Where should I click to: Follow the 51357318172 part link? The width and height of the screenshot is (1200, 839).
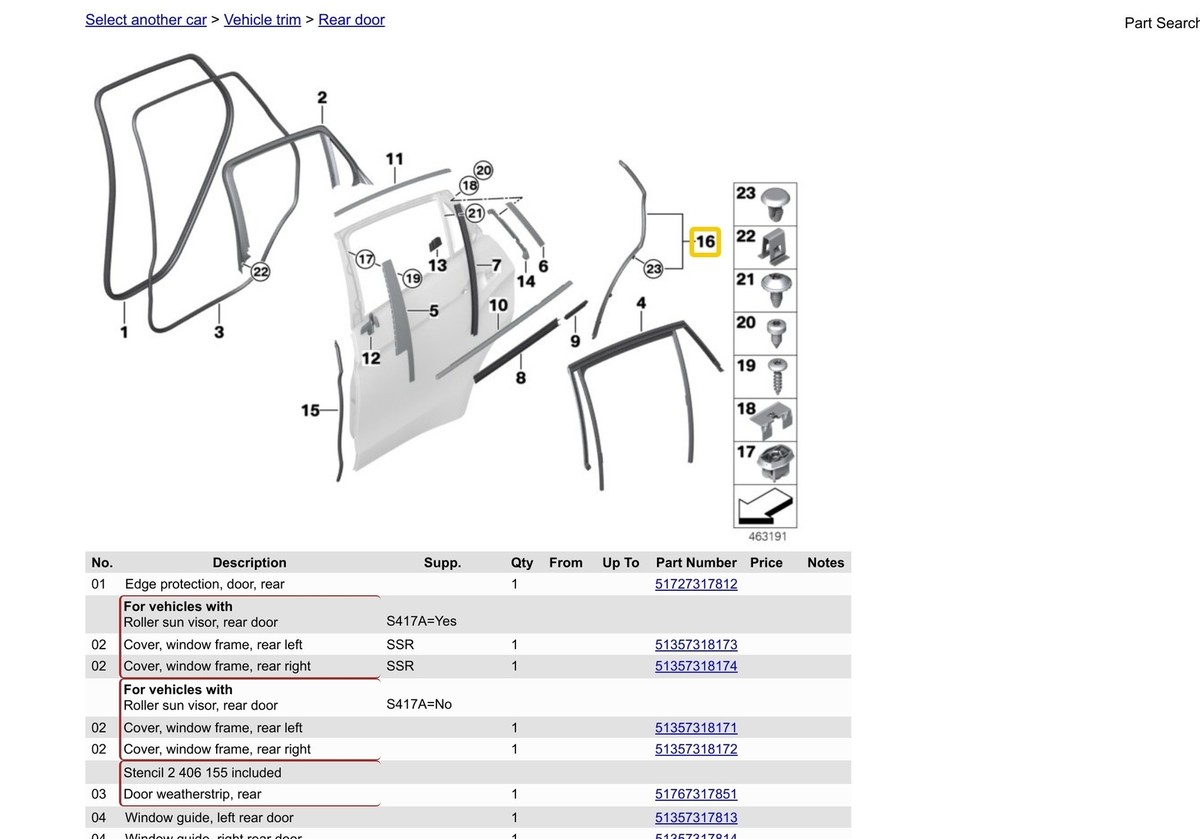[x=696, y=749]
